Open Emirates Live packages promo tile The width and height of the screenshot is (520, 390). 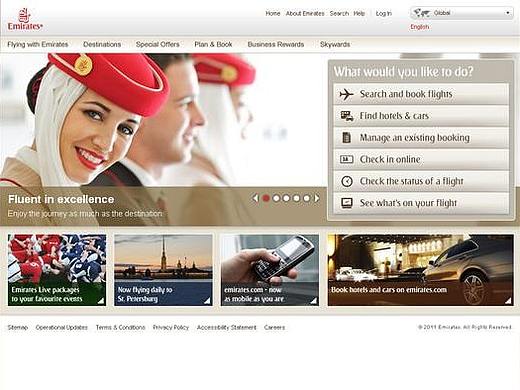pyautogui.click(x=57, y=270)
